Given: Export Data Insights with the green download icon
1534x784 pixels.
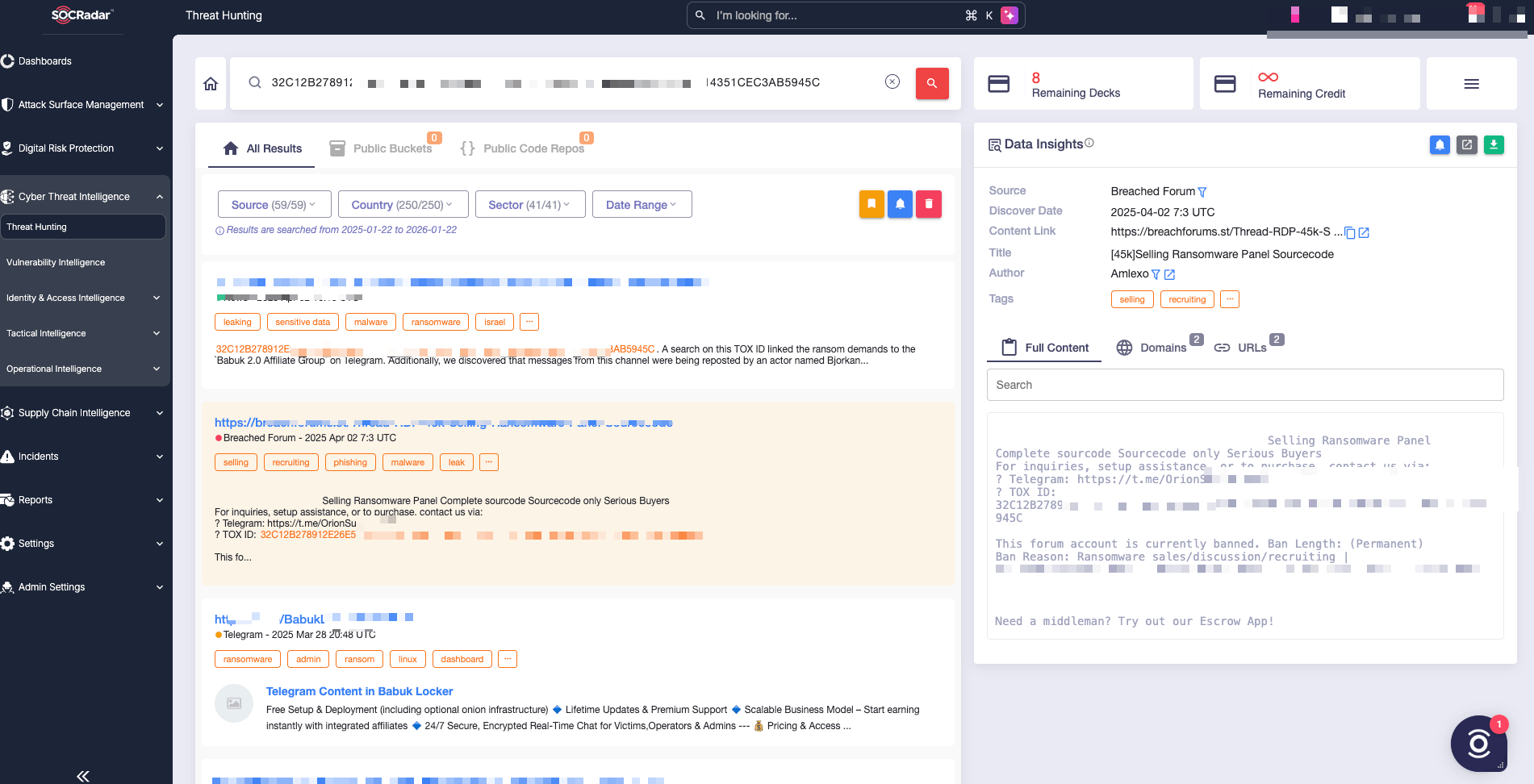Looking at the screenshot, I should point(1494,144).
